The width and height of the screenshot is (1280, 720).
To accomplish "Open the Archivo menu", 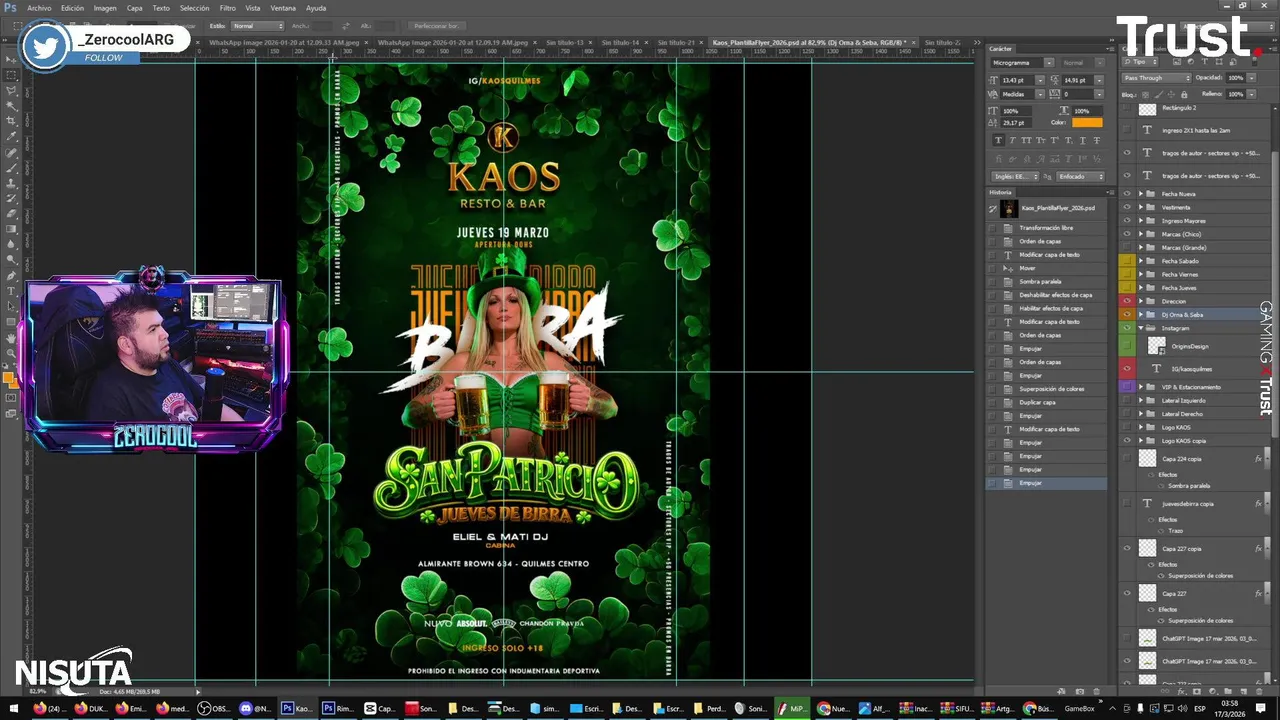I will (39, 8).
